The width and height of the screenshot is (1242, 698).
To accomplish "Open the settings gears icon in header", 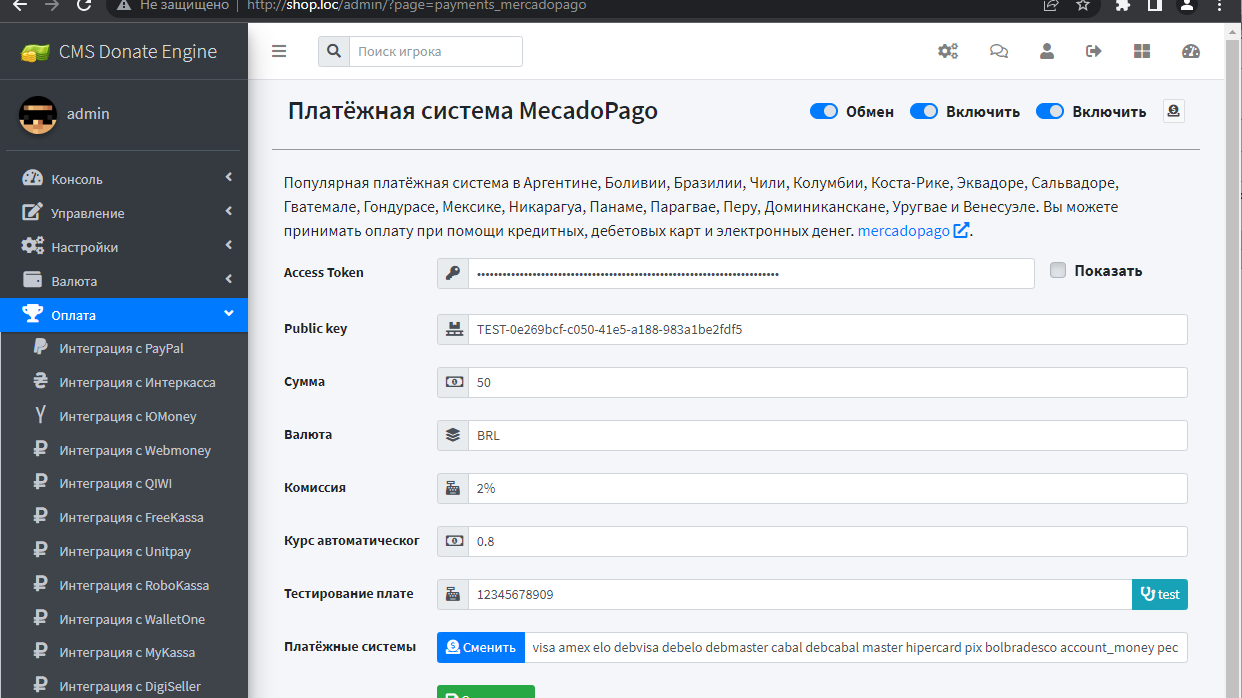I will [947, 51].
